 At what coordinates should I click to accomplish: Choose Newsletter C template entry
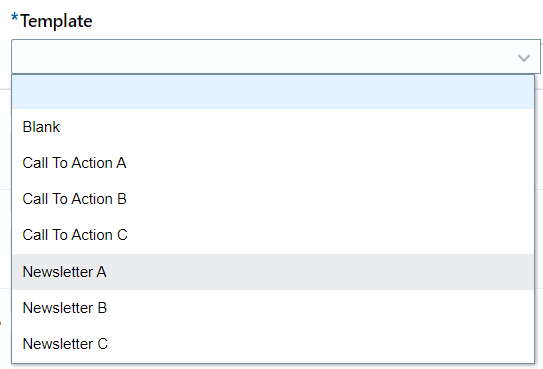pos(273,344)
